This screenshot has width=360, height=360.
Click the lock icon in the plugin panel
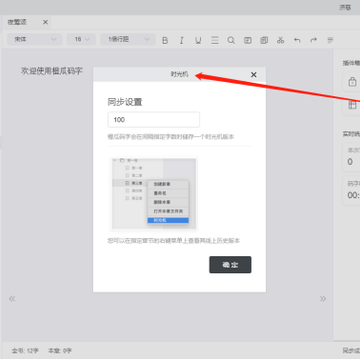tap(352, 81)
